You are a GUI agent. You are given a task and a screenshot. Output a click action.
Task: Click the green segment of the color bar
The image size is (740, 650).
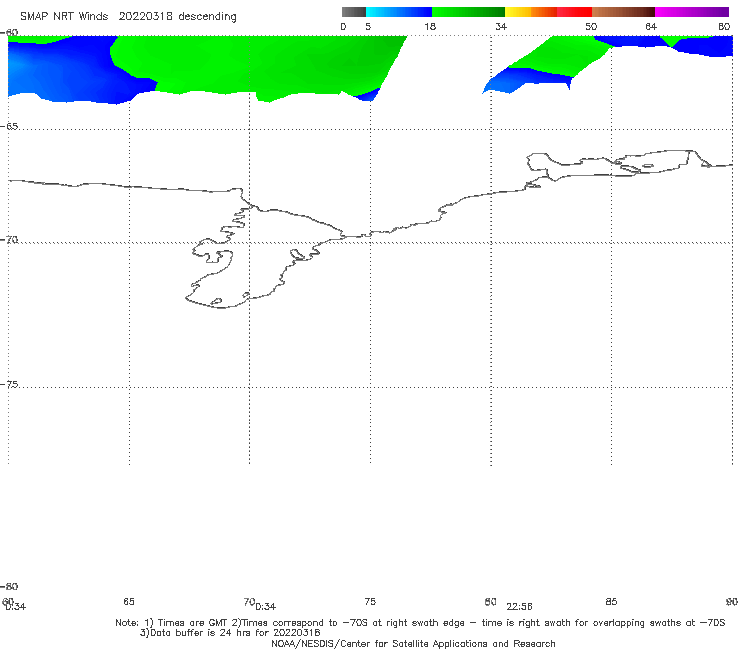coord(468,12)
